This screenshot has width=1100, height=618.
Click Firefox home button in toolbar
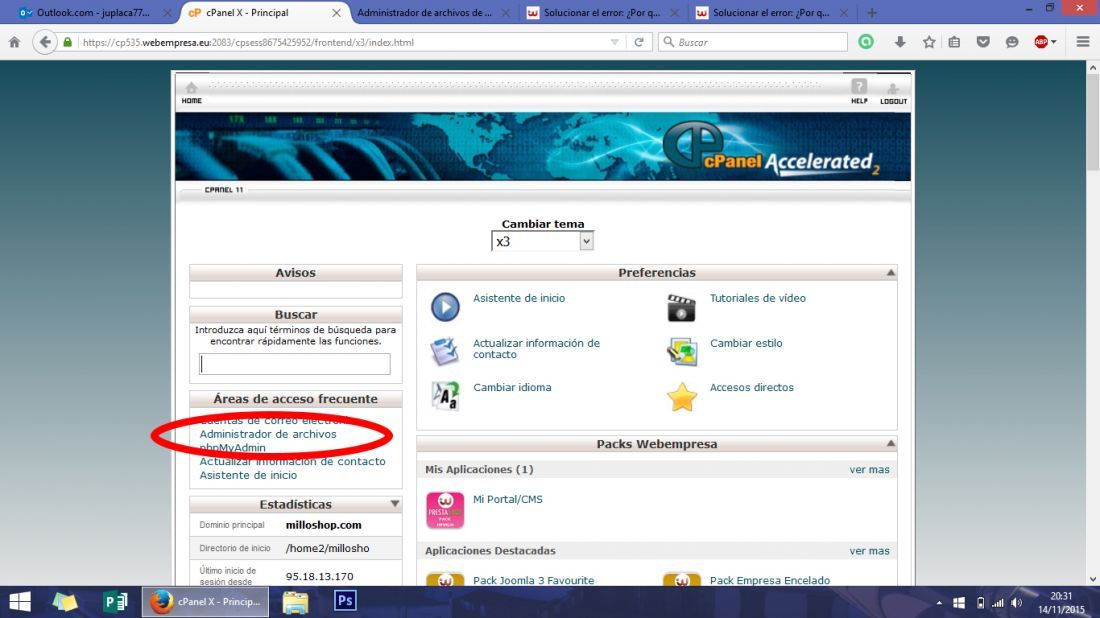pos(14,42)
